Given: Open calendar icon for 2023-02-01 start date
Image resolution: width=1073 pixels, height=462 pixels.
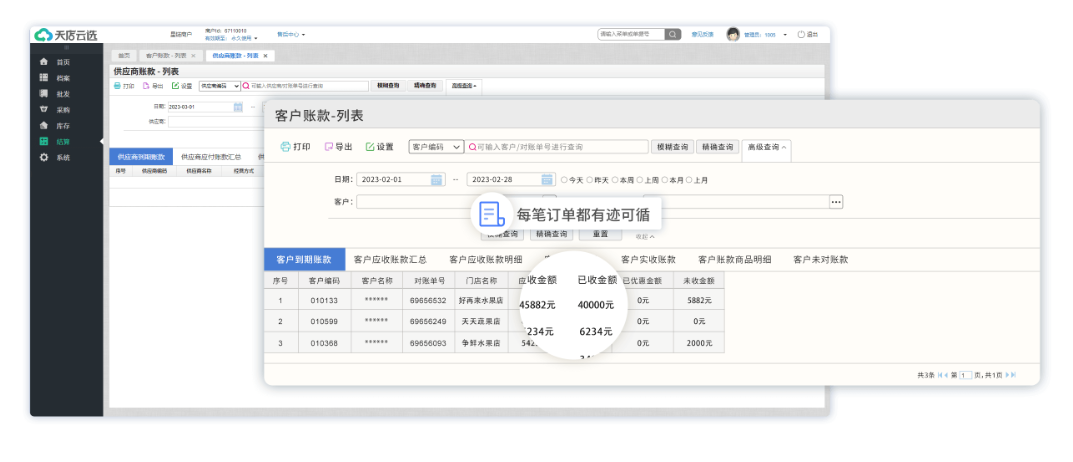Looking at the screenshot, I should pos(437,180).
